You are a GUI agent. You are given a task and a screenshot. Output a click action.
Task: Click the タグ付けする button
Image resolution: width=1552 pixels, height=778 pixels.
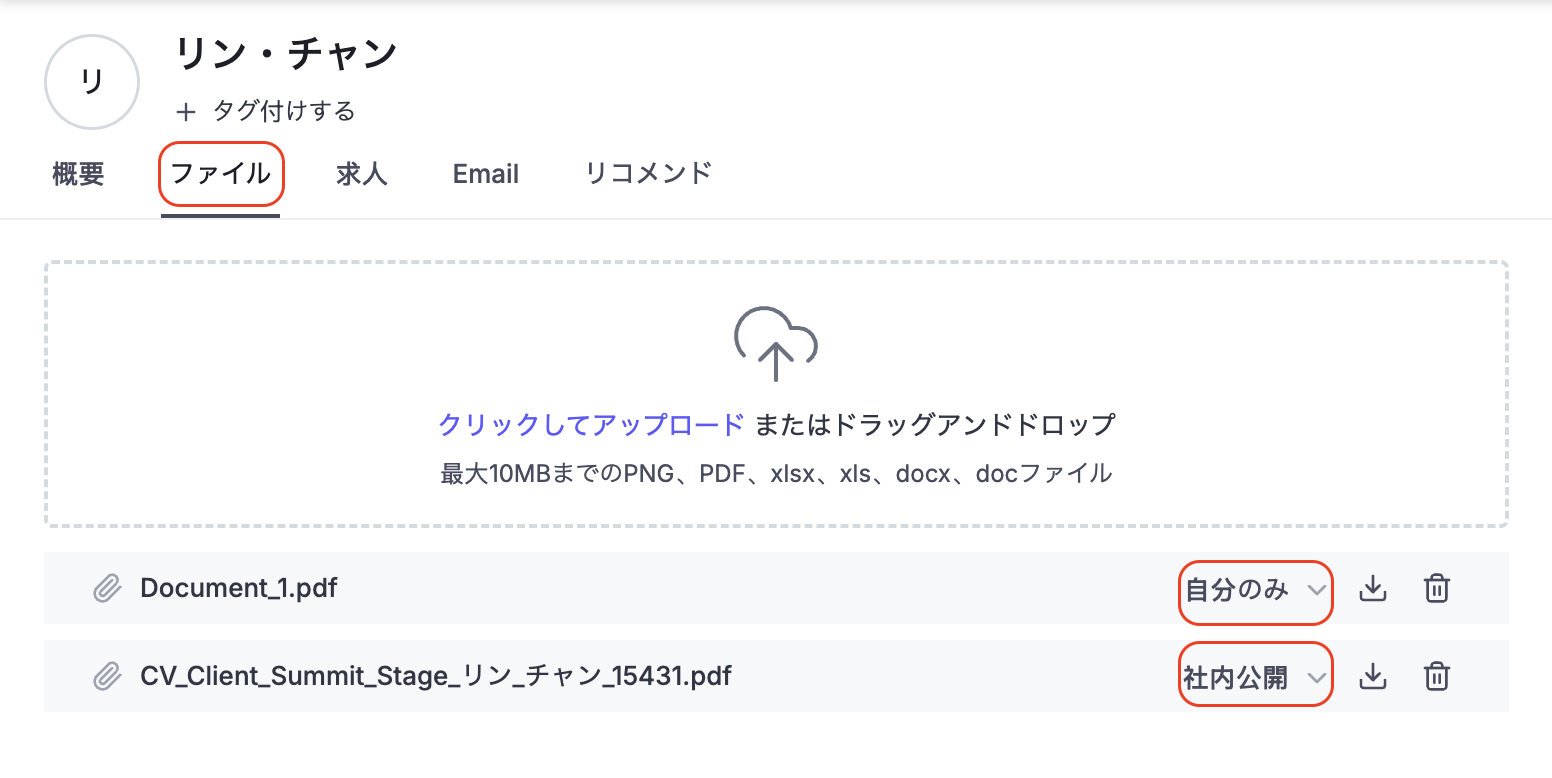click(266, 111)
